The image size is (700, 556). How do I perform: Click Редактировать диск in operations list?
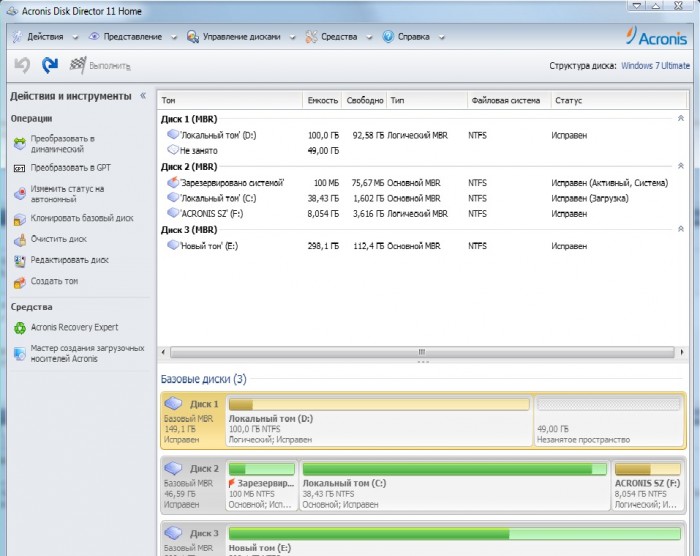[69, 260]
